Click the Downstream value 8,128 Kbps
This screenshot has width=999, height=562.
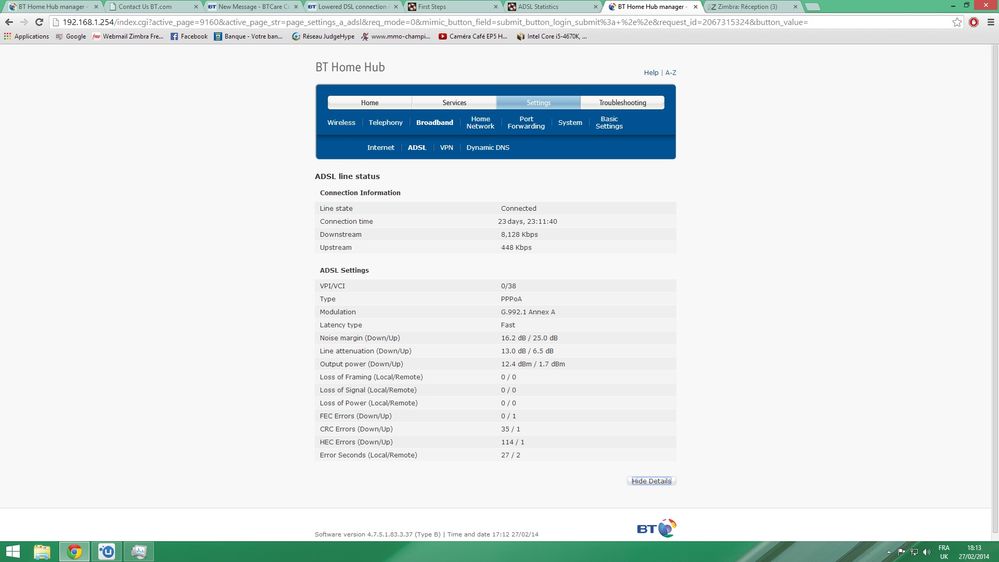pos(519,234)
